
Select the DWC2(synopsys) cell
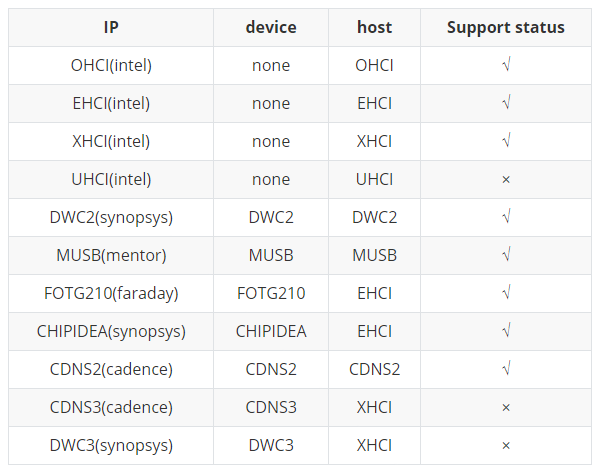tap(111, 217)
